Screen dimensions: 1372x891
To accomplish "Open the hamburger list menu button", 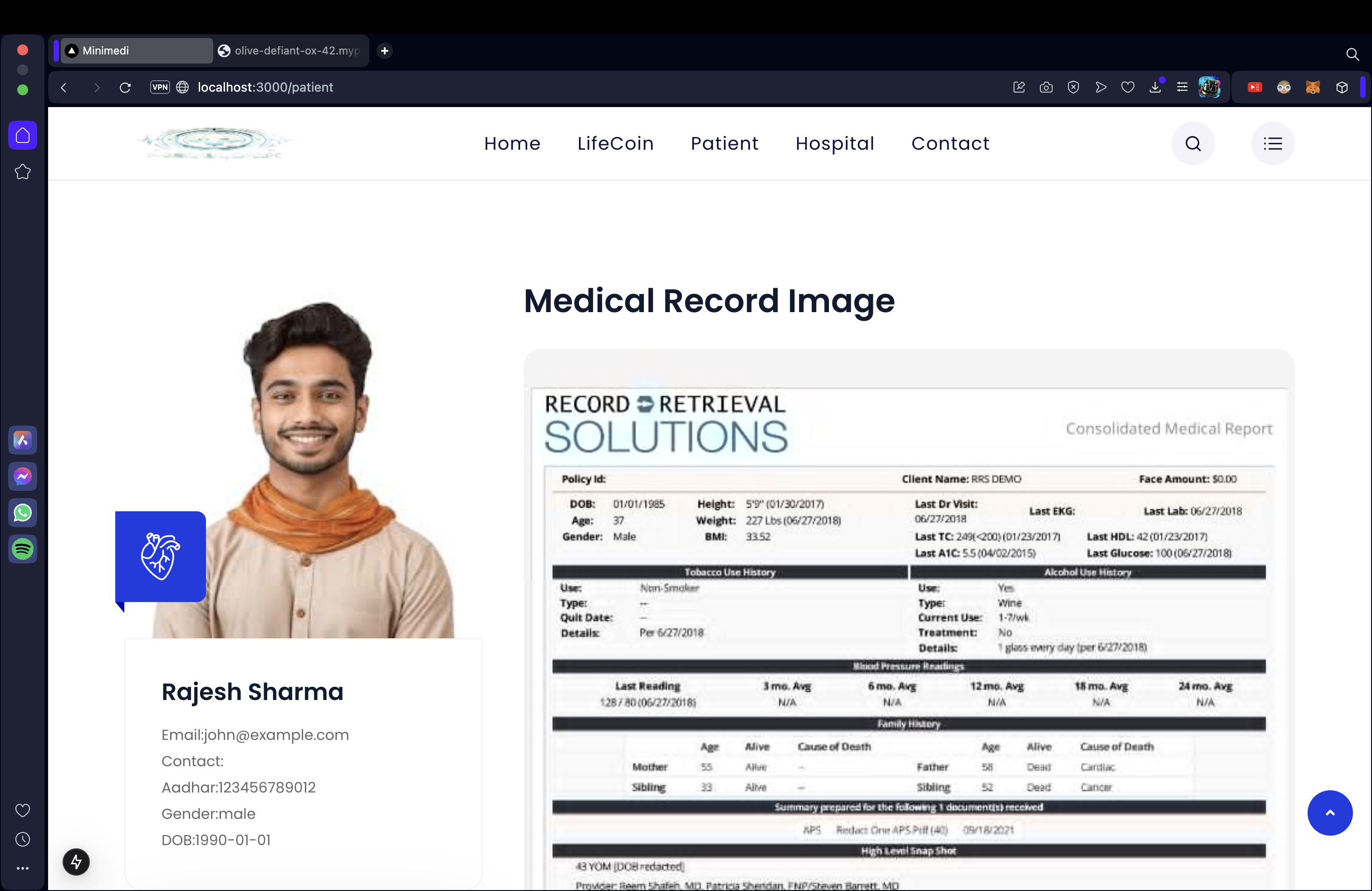I will [1272, 143].
